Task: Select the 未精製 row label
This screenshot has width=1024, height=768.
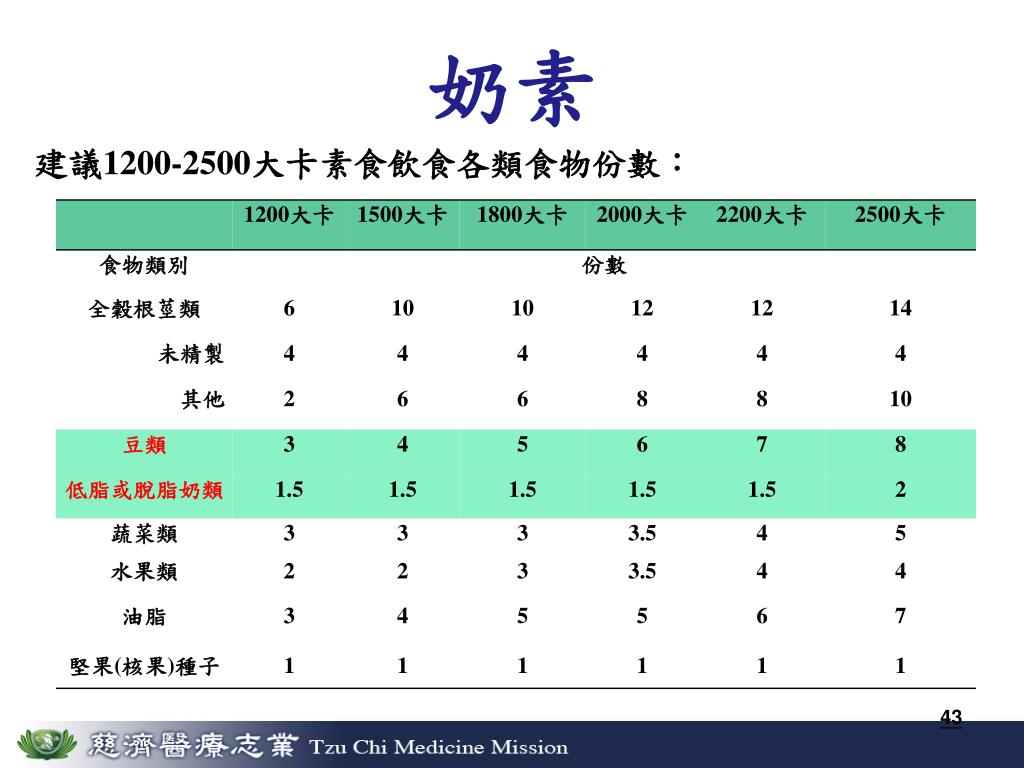Action: (x=191, y=353)
